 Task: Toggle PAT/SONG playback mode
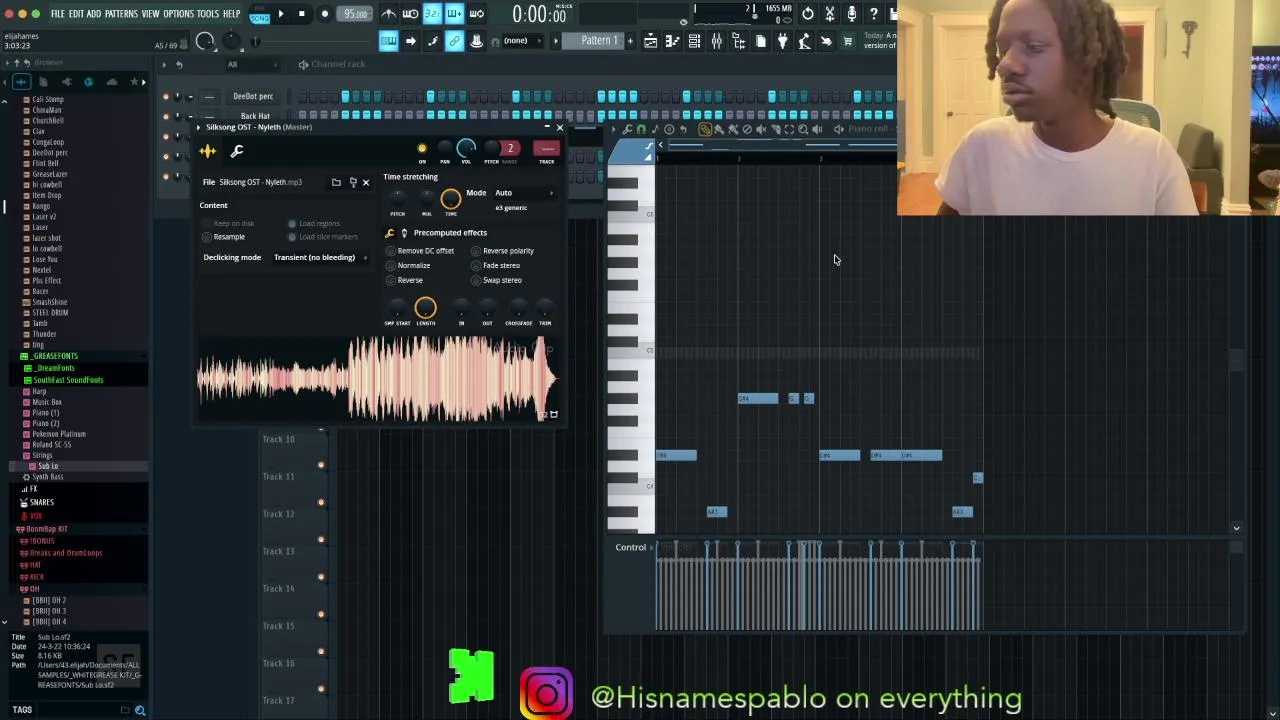(x=260, y=14)
